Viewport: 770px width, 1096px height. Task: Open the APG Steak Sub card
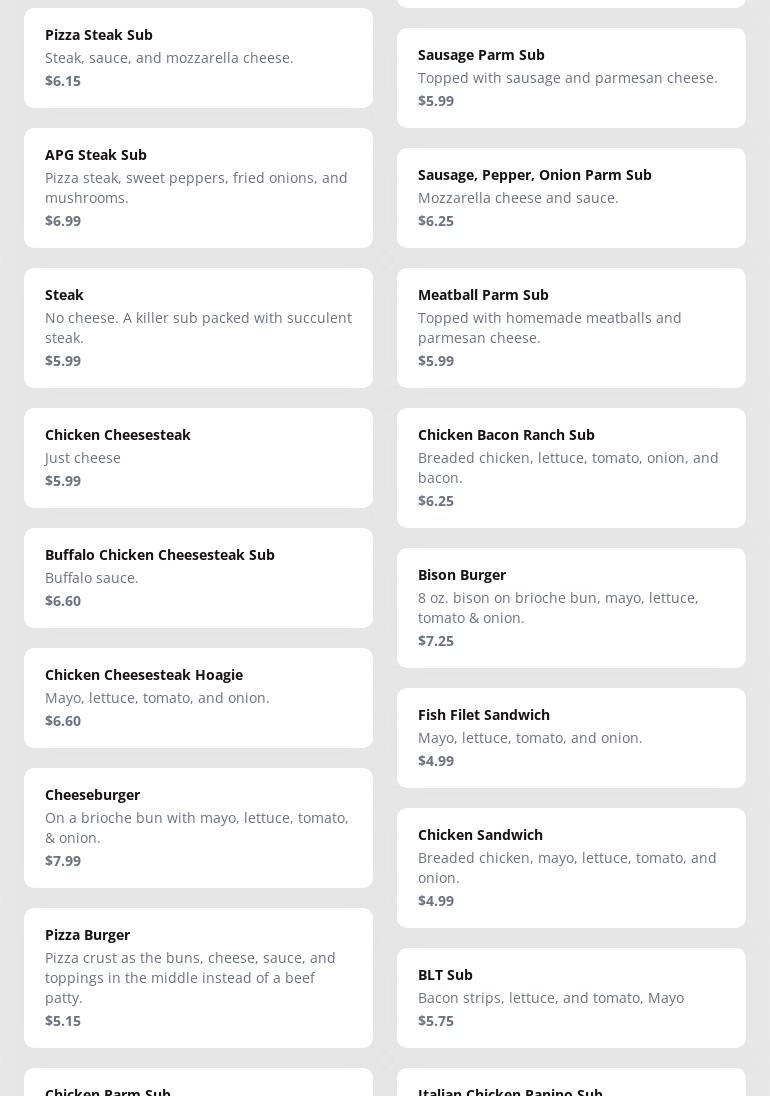pos(198,188)
